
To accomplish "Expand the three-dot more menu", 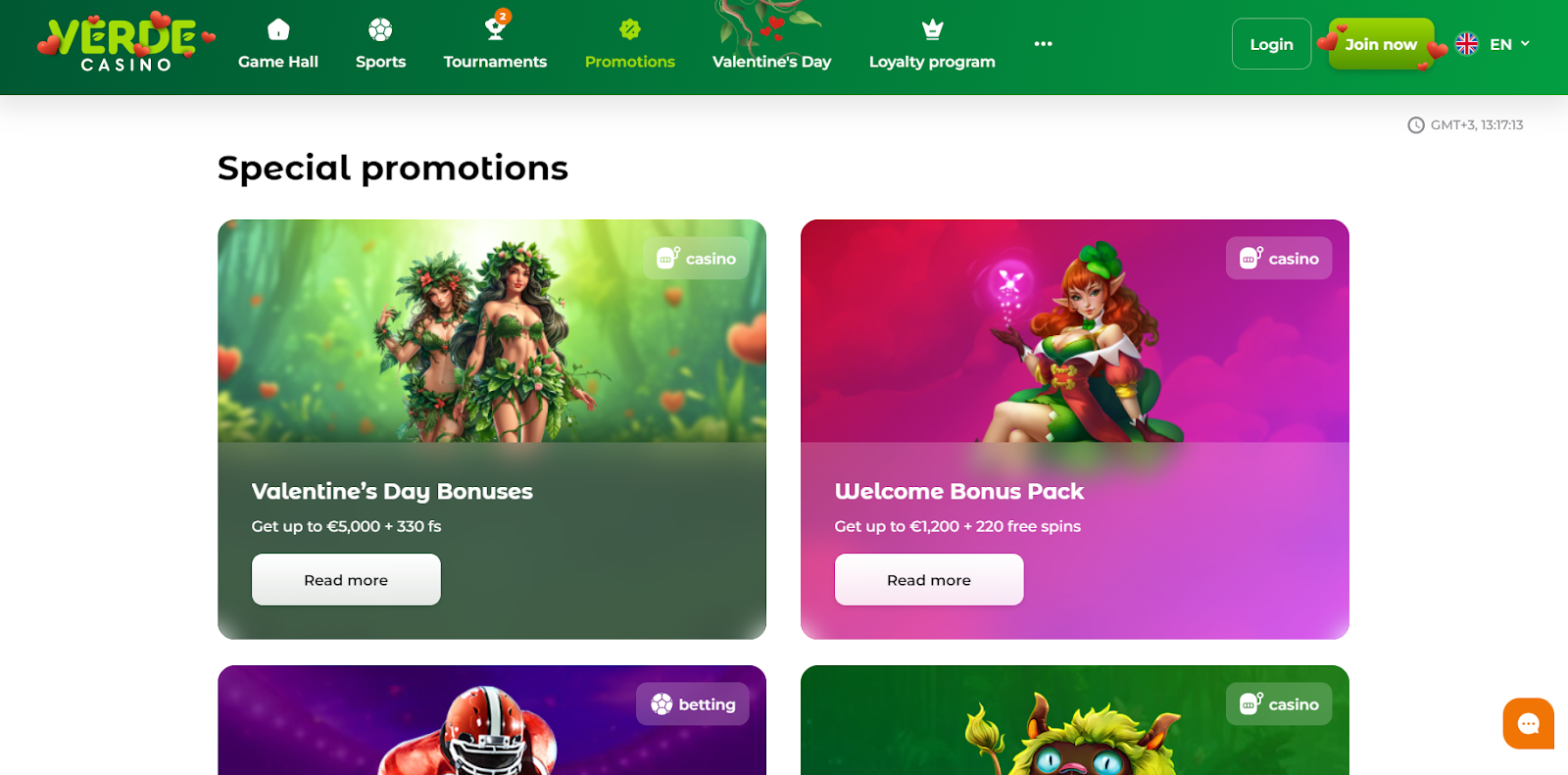I will point(1043,44).
